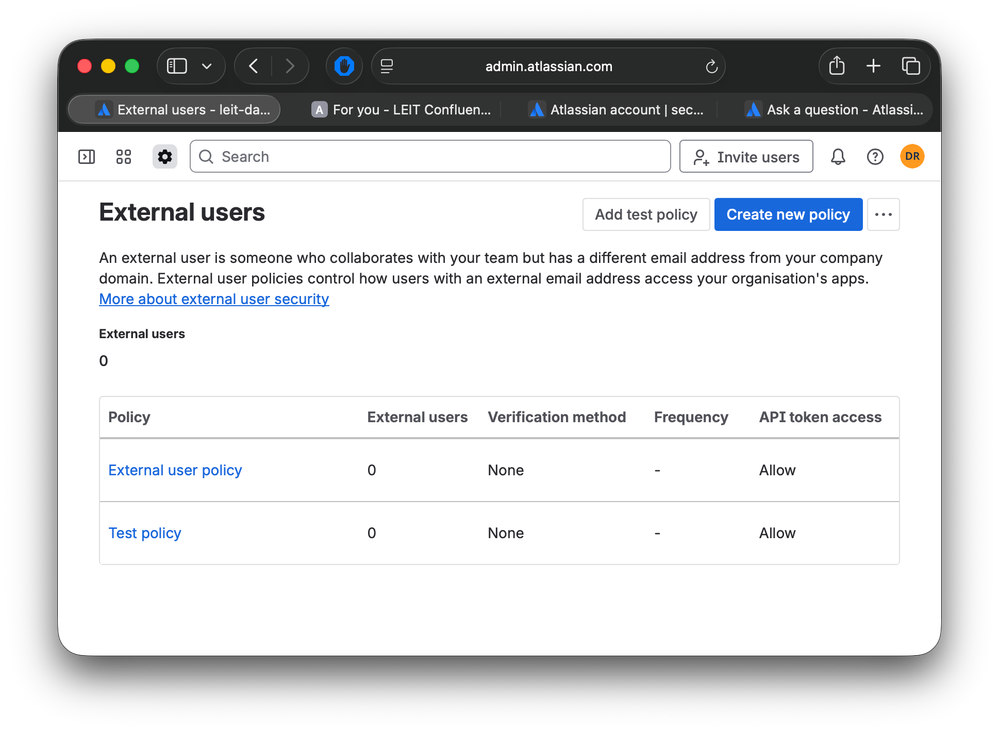This screenshot has width=999, height=732.
Task: Open help using the question mark icon
Action: coord(875,156)
